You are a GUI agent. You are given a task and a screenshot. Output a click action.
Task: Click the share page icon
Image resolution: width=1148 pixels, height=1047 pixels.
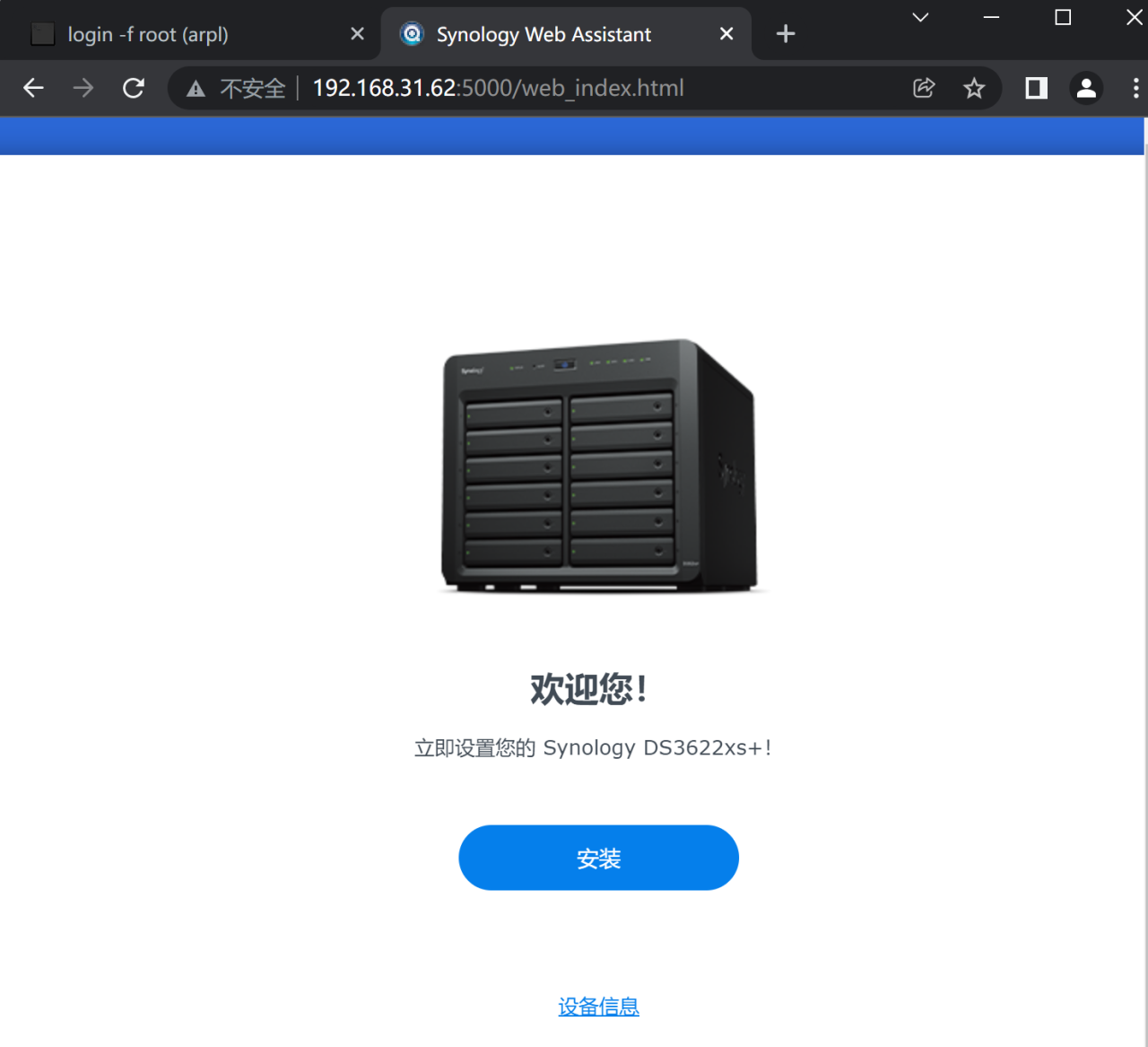point(923,88)
